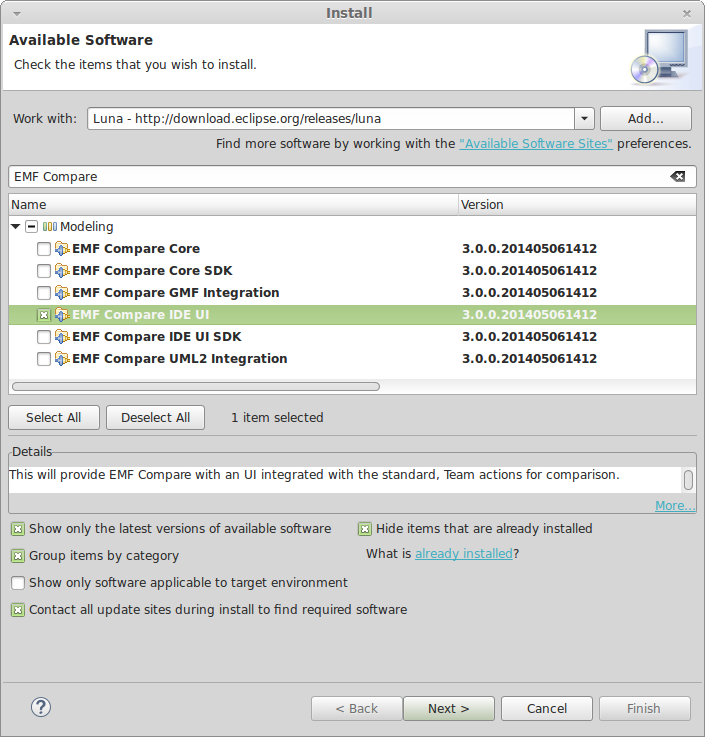Click the EMF Compare GMF Integration feature icon

[62, 293]
